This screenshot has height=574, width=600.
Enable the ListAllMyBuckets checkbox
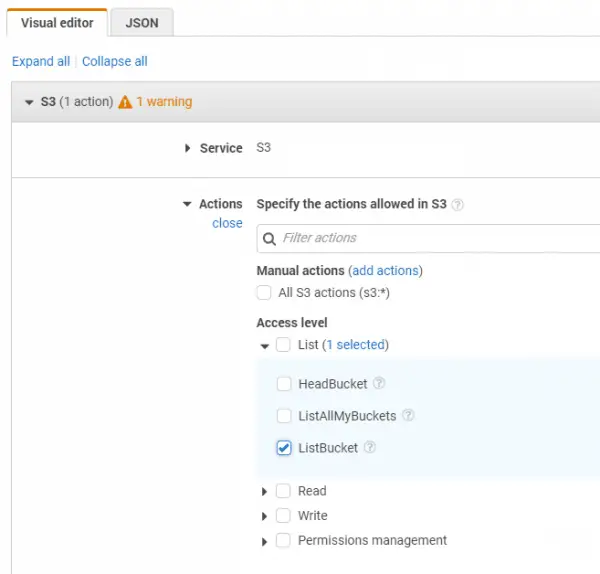[x=284, y=416]
